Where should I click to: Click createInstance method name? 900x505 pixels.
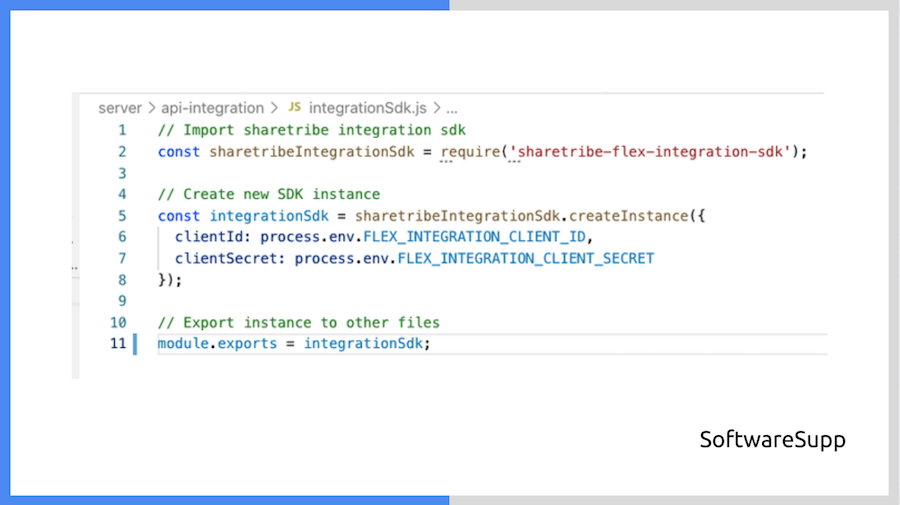[629, 215]
